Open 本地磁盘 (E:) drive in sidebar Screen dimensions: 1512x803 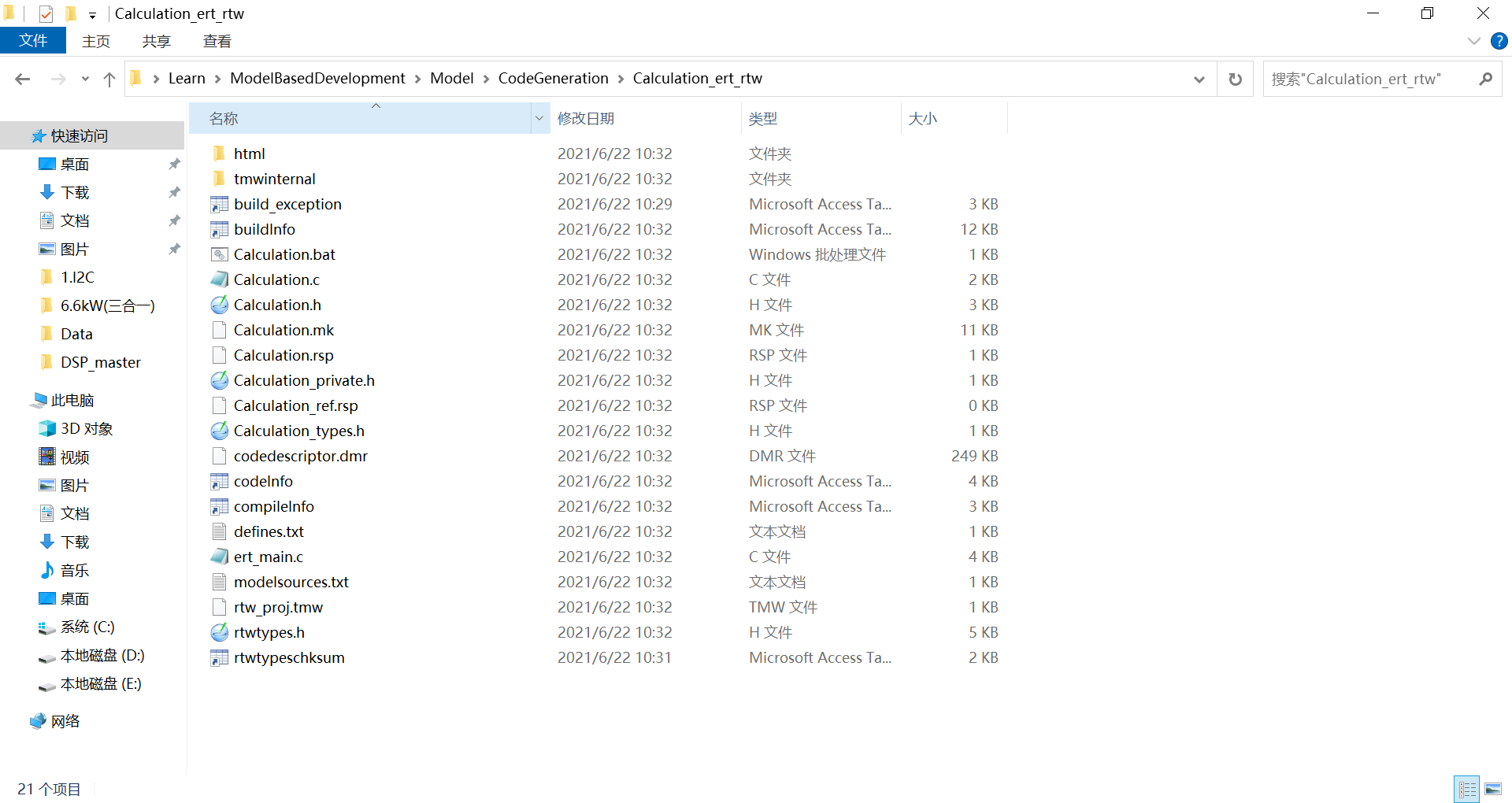coord(101,683)
